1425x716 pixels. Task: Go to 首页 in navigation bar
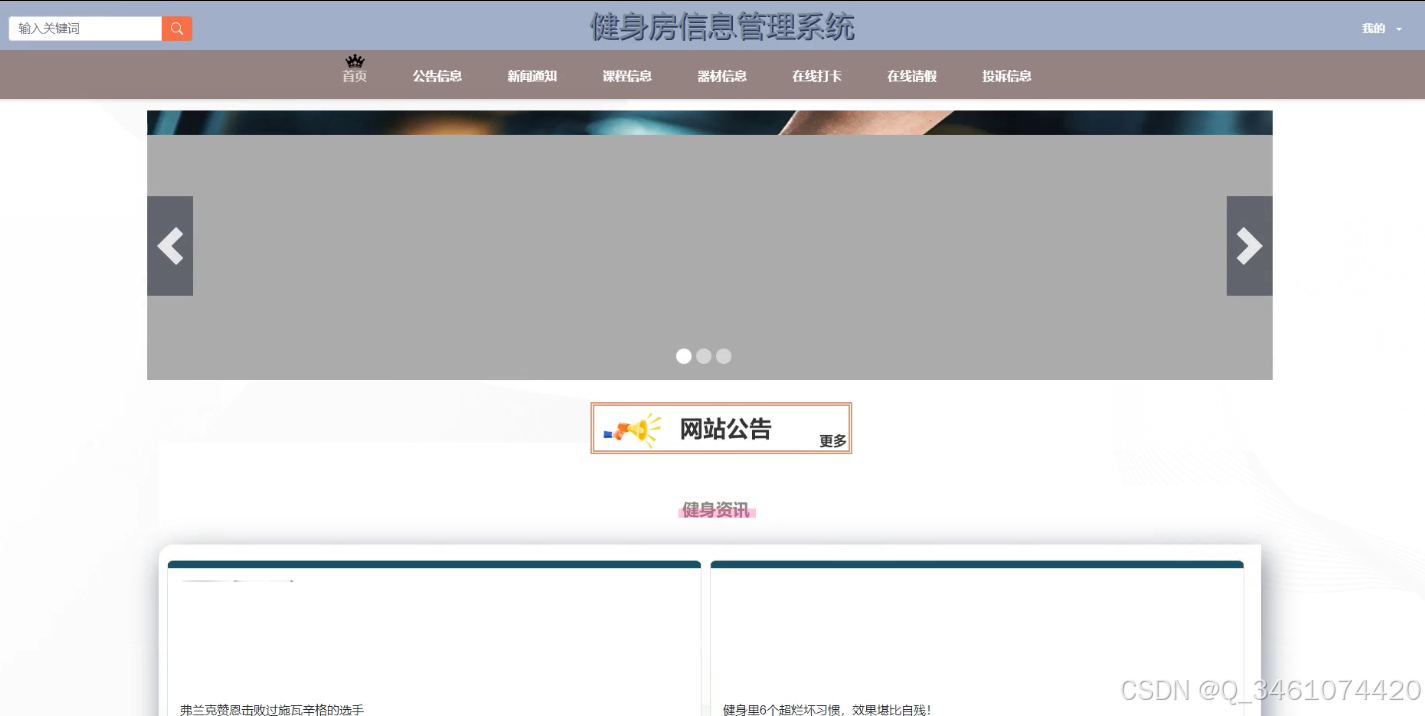pos(355,76)
